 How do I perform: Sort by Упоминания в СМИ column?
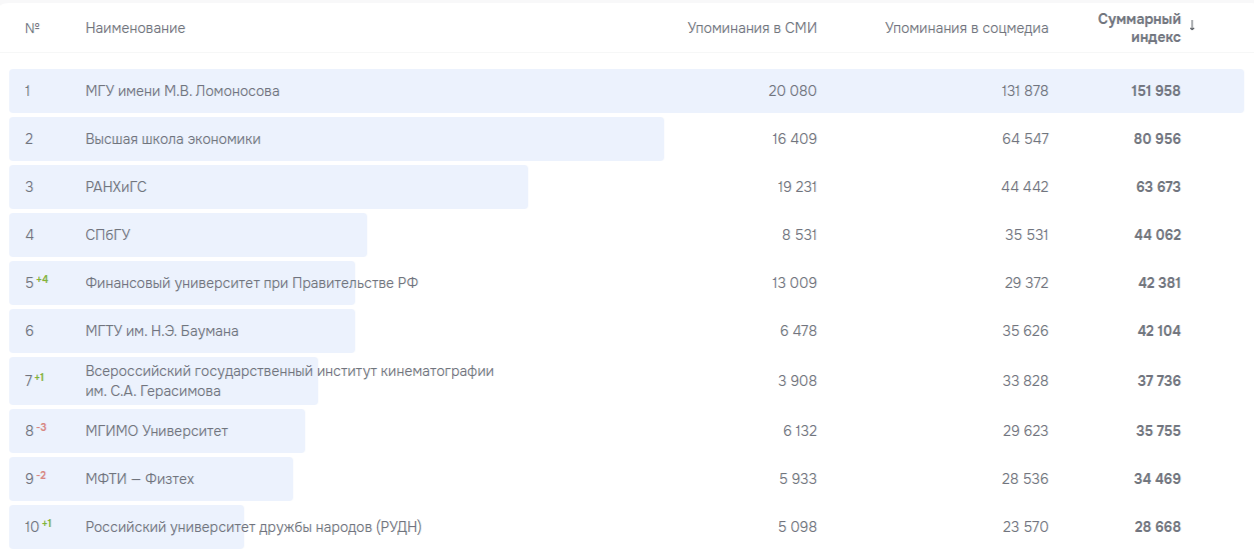(x=752, y=28)
